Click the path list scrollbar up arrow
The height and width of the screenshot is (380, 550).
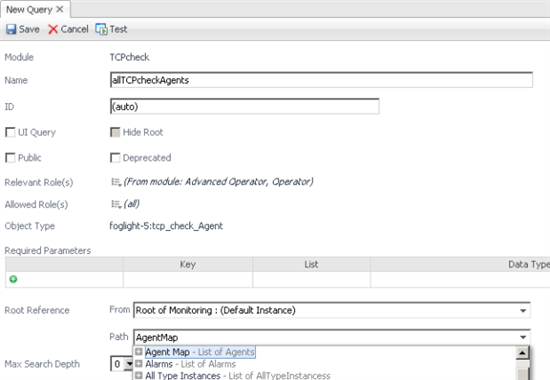[522, 353]
